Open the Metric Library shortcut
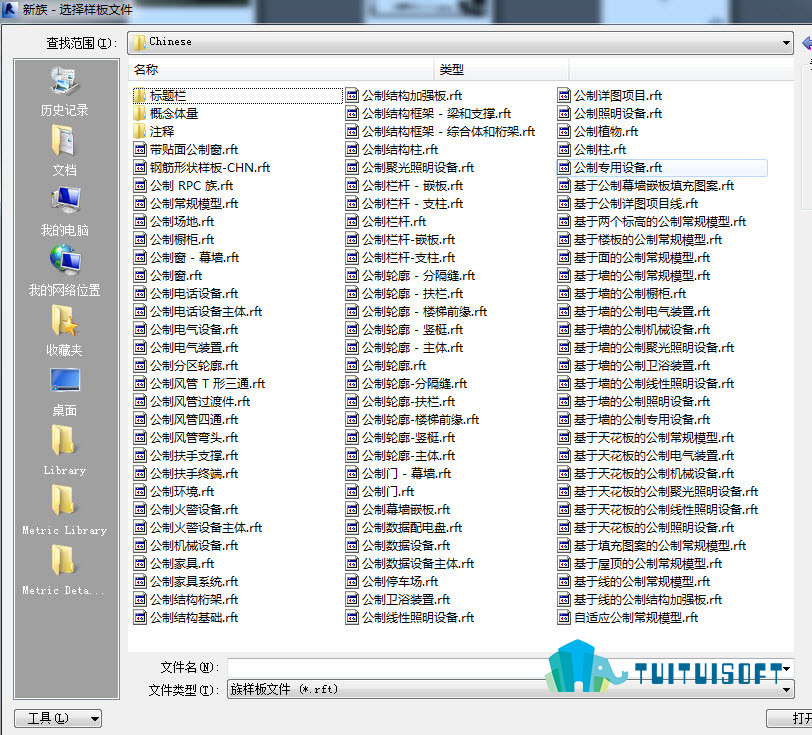Image resolution: width=812 pixels, height=735 pixels. click(x=65, y=511)
